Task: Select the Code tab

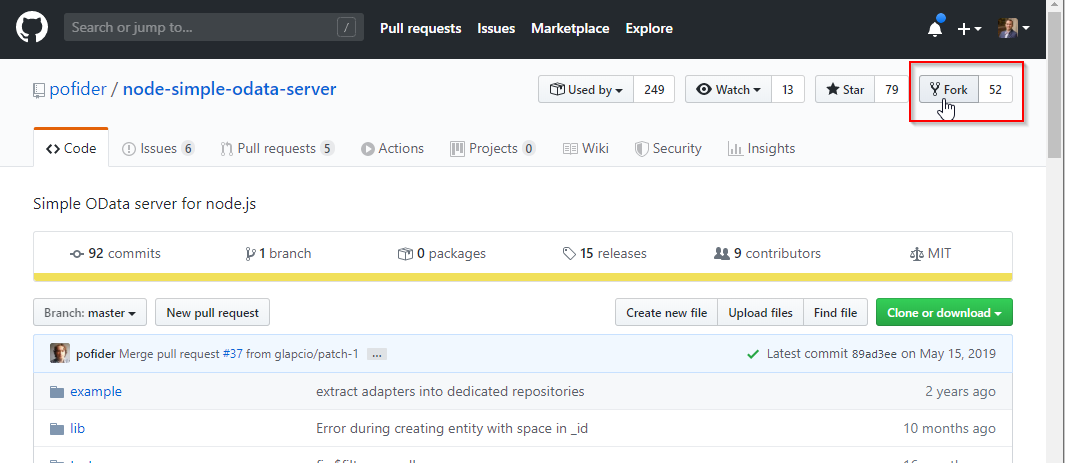Action: tap(71, 148)
